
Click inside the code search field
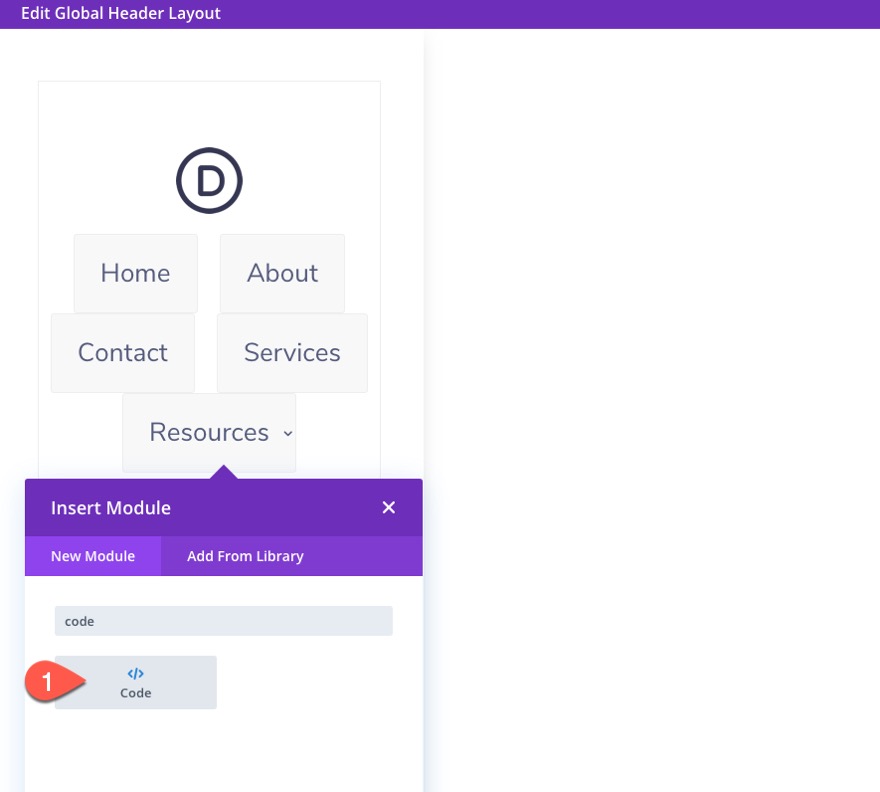pyautogui.click(x=223, y=620)
